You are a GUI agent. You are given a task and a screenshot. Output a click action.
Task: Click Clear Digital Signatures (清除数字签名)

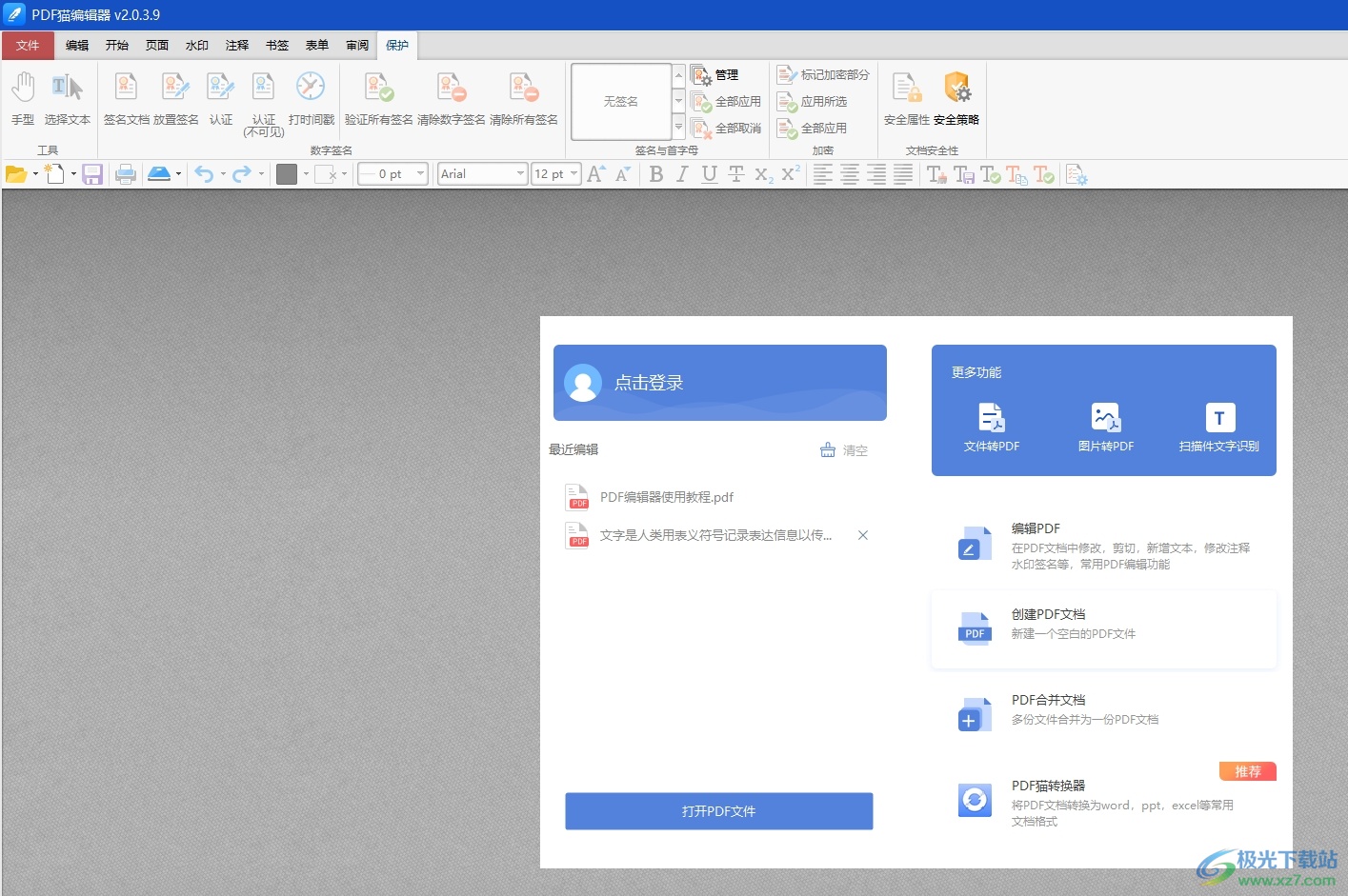(451, 98)
